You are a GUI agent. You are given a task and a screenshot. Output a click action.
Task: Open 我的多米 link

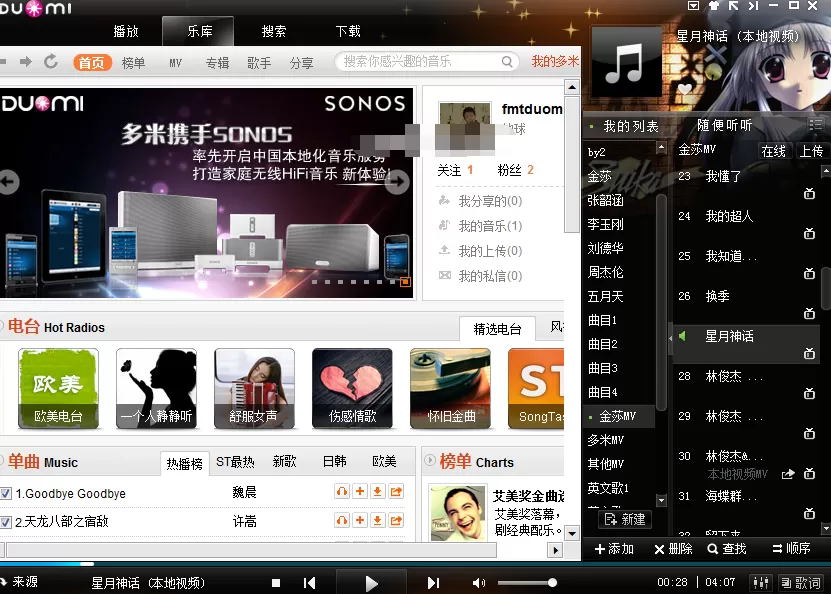point(555,61)
